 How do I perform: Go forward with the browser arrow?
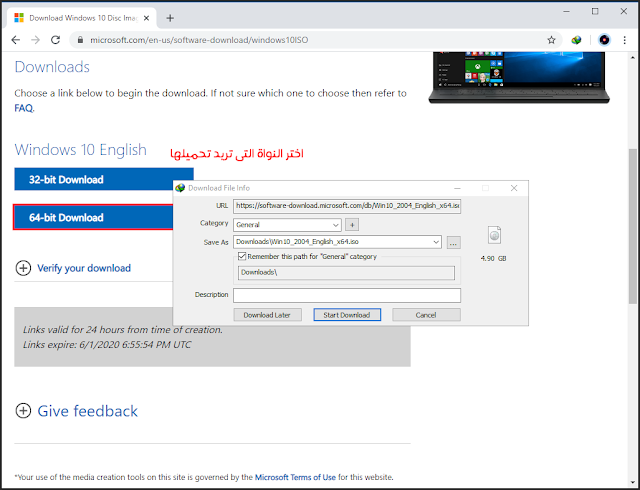[36, 40]
